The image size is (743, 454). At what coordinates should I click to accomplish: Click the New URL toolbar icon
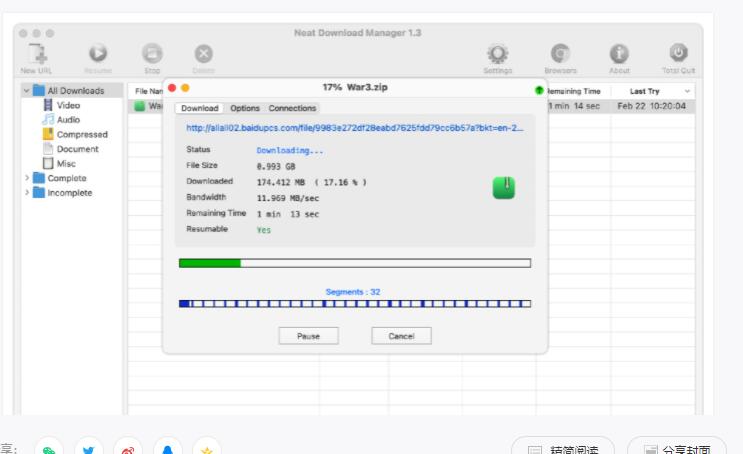coord(36,54)
